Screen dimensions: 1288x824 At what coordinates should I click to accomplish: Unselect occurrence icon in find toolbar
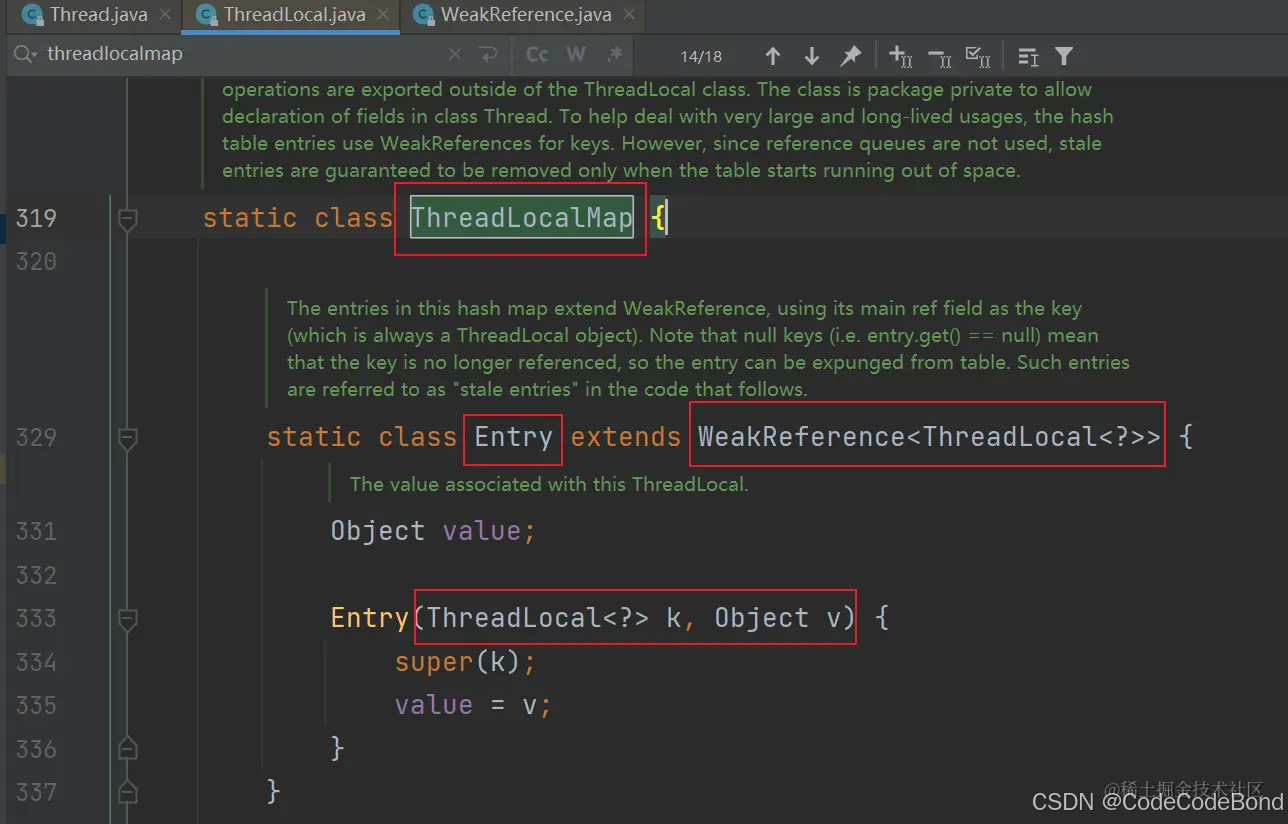coord(939,56)
